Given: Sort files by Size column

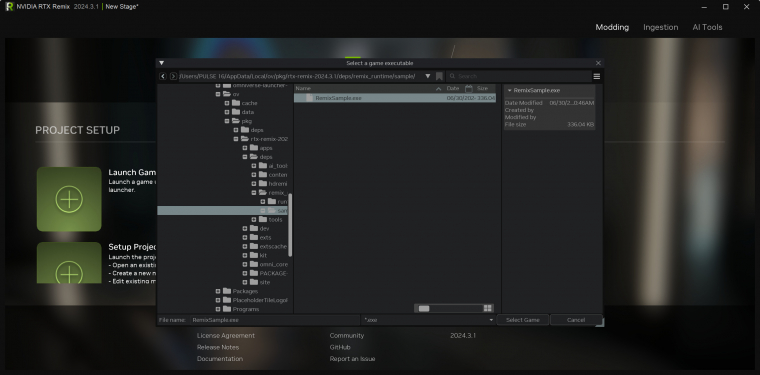Looking at the screenshot, I should (482, 89).
